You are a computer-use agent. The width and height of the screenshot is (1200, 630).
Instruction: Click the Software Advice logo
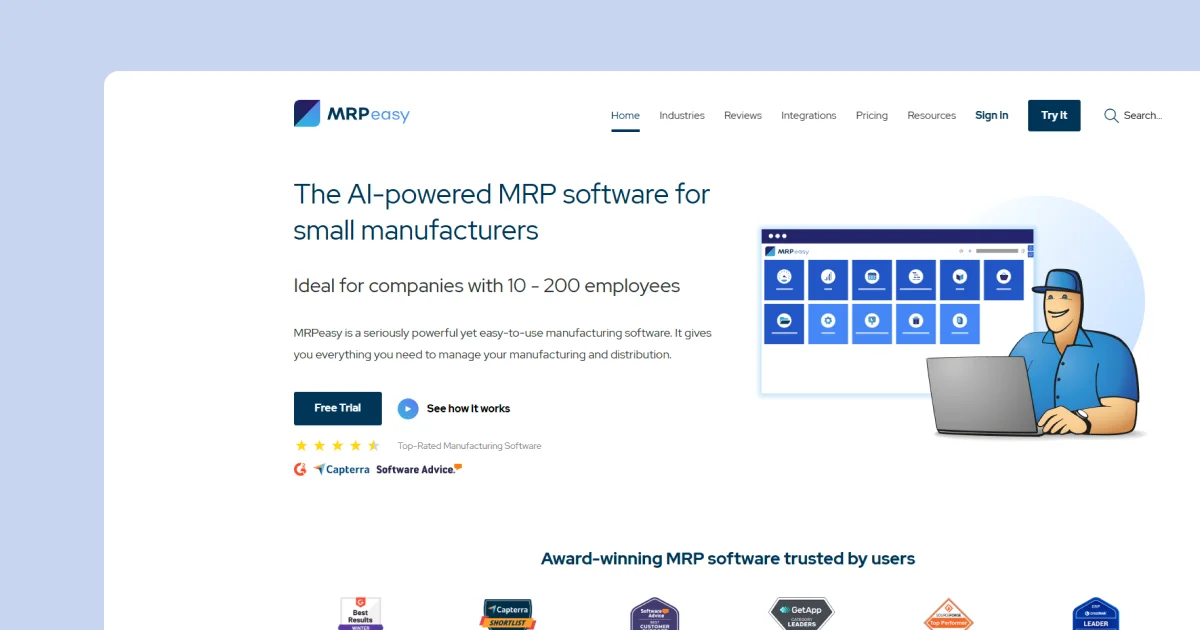[x=419, y=469]
